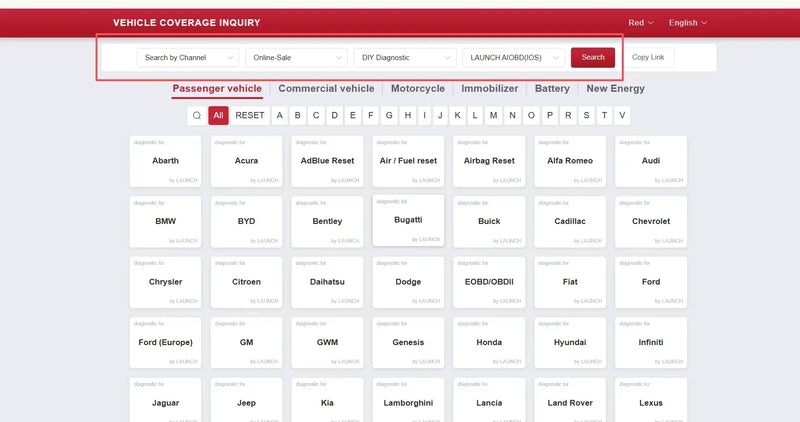800x422 pixels.
Task: Open the Bugatti brand card
Action: click(x=408, y=220)
